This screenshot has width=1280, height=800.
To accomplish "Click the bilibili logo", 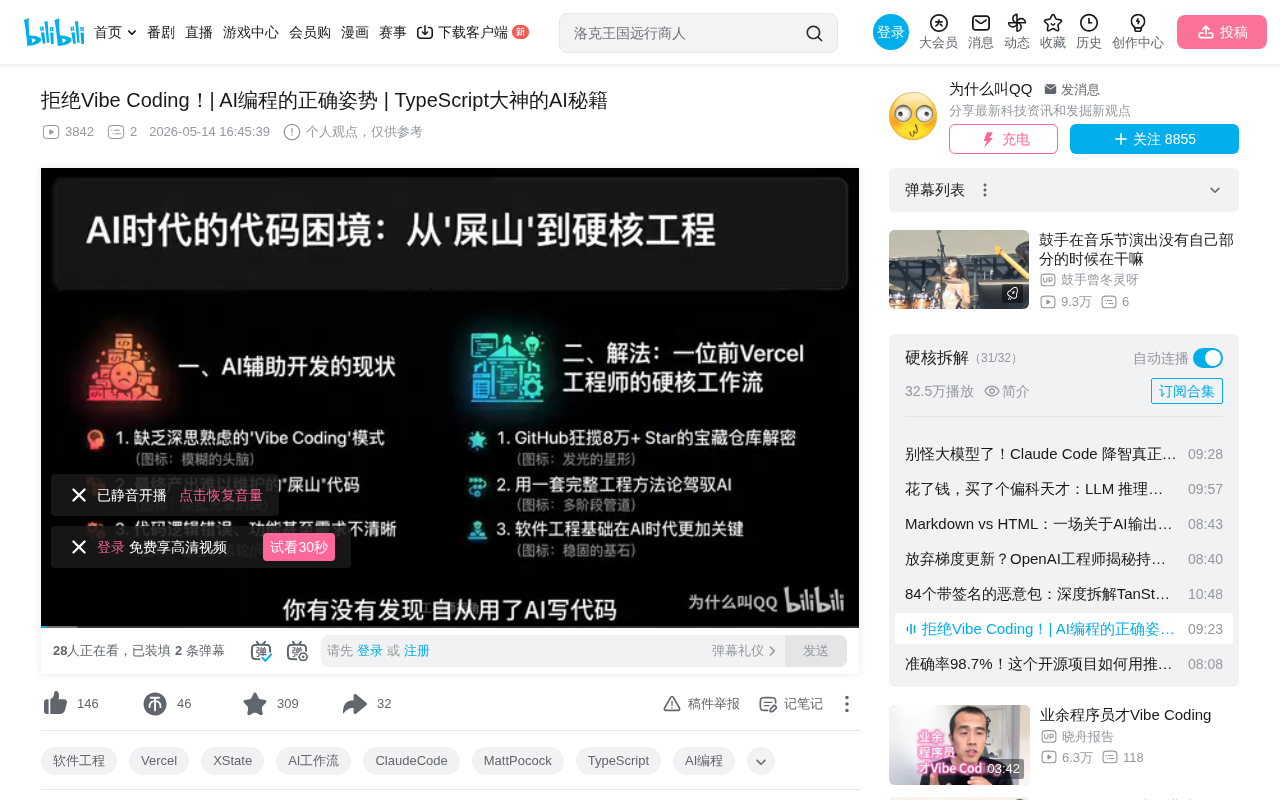I will pyautogui.click(x=54, y=32).
